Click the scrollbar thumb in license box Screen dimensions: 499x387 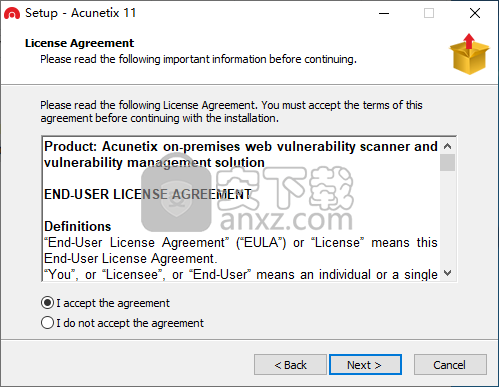click(448, 162)
